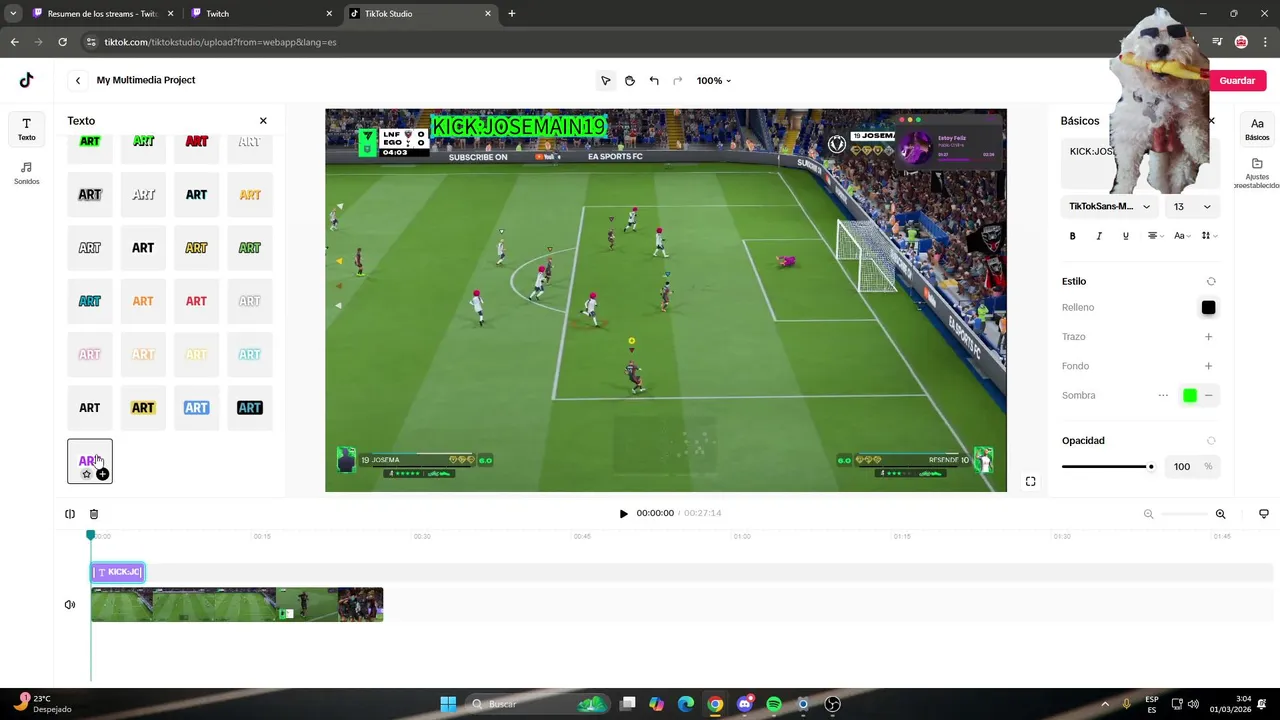Viewport: 1280px width, 720px height.
Task: Reload the TikTok Studio page
Action: click(x=62, y=42)
